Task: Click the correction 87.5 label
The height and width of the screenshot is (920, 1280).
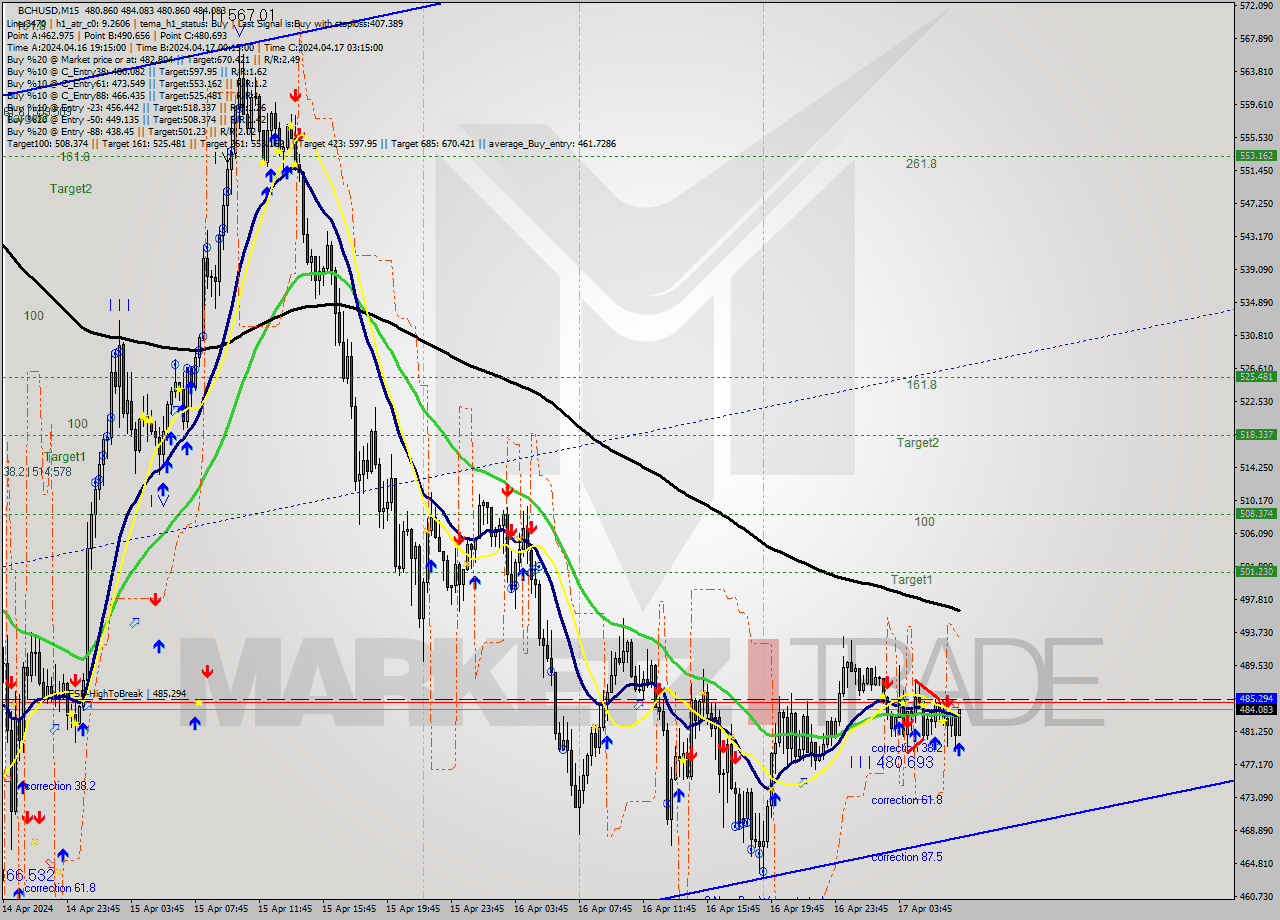Action: [x=907, y=857]
